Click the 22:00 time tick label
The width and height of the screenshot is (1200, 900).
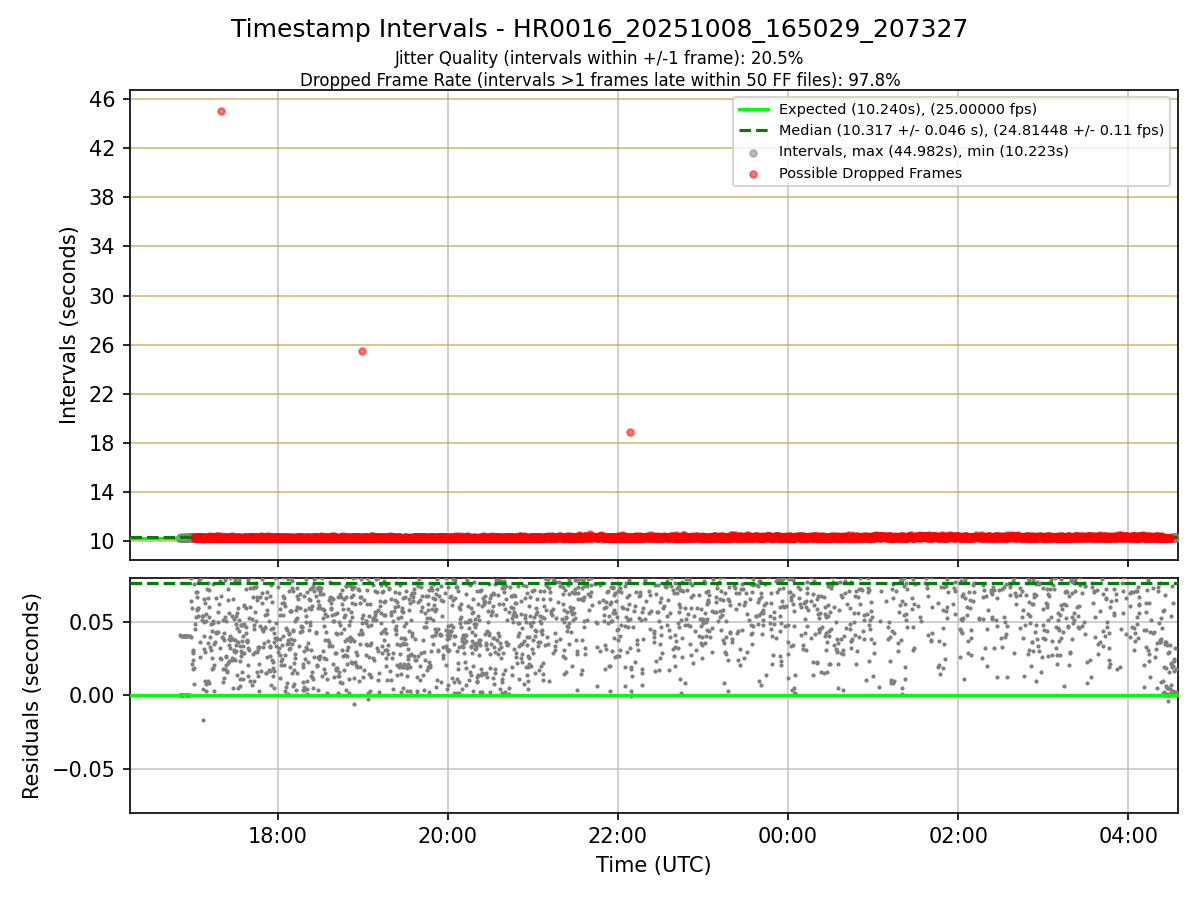(618, 834)
